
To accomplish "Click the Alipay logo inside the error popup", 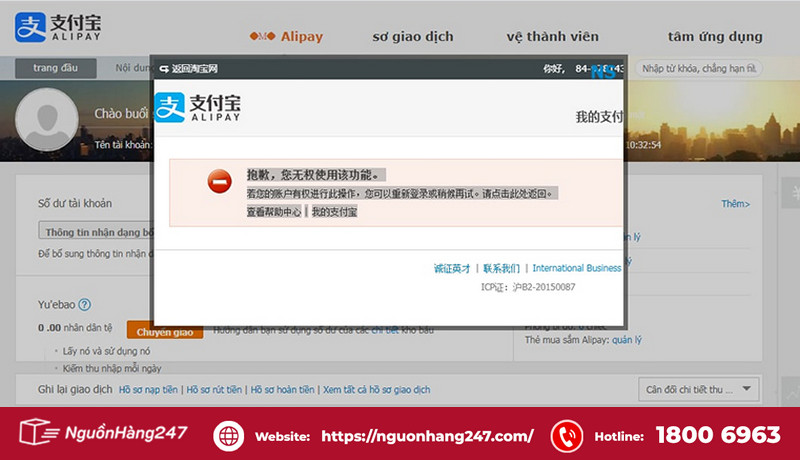I will click(x=197, y=108).
